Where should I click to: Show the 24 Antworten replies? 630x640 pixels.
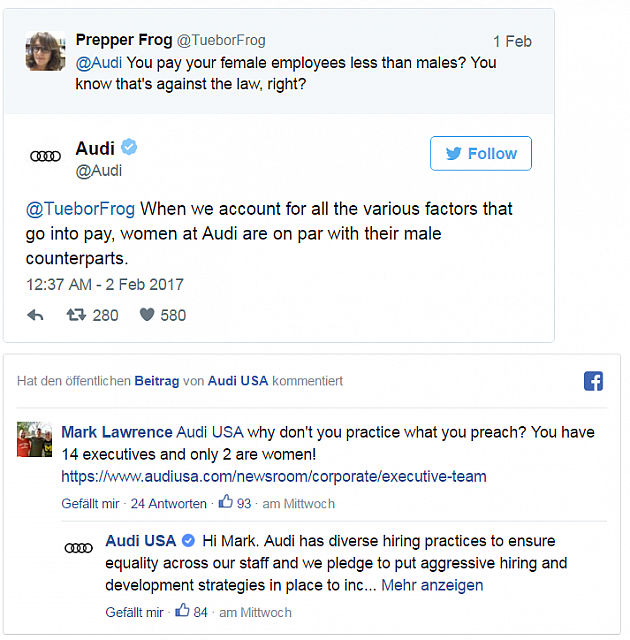coord(169,504)
